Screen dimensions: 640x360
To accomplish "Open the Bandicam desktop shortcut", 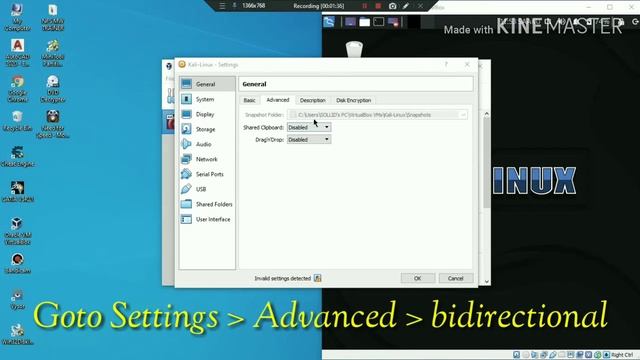I will (x=17, y=263).
